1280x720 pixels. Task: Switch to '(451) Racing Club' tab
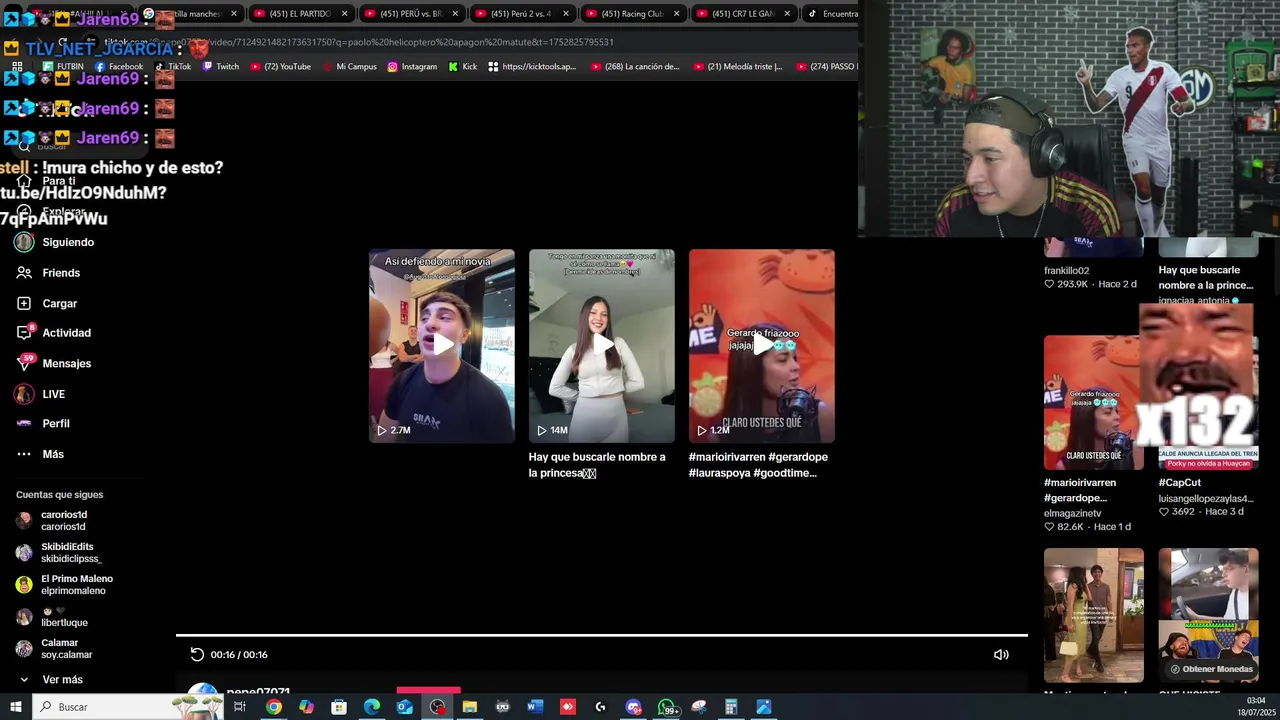click(632, 14)
